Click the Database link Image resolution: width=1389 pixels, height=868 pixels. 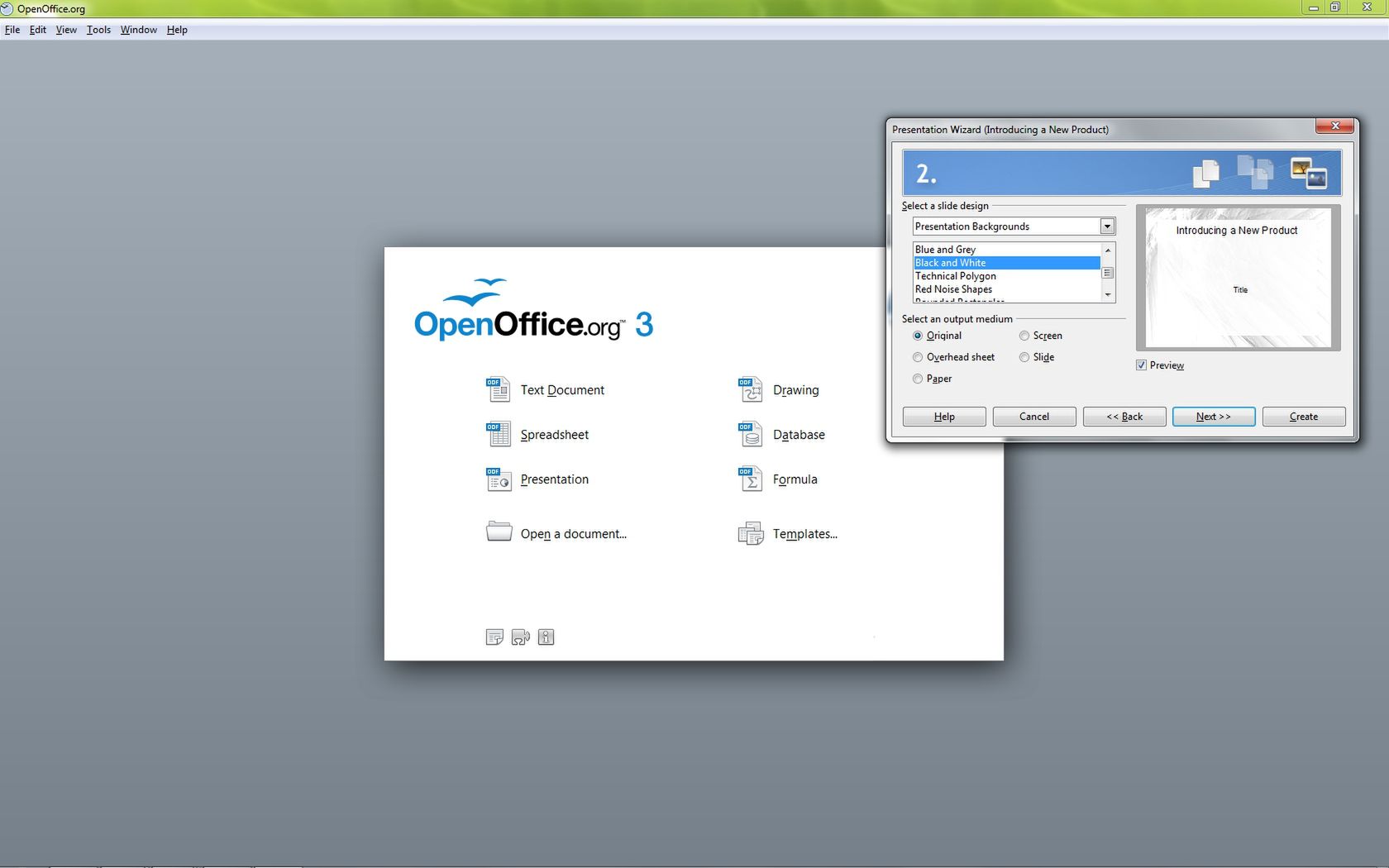[799, 435]
